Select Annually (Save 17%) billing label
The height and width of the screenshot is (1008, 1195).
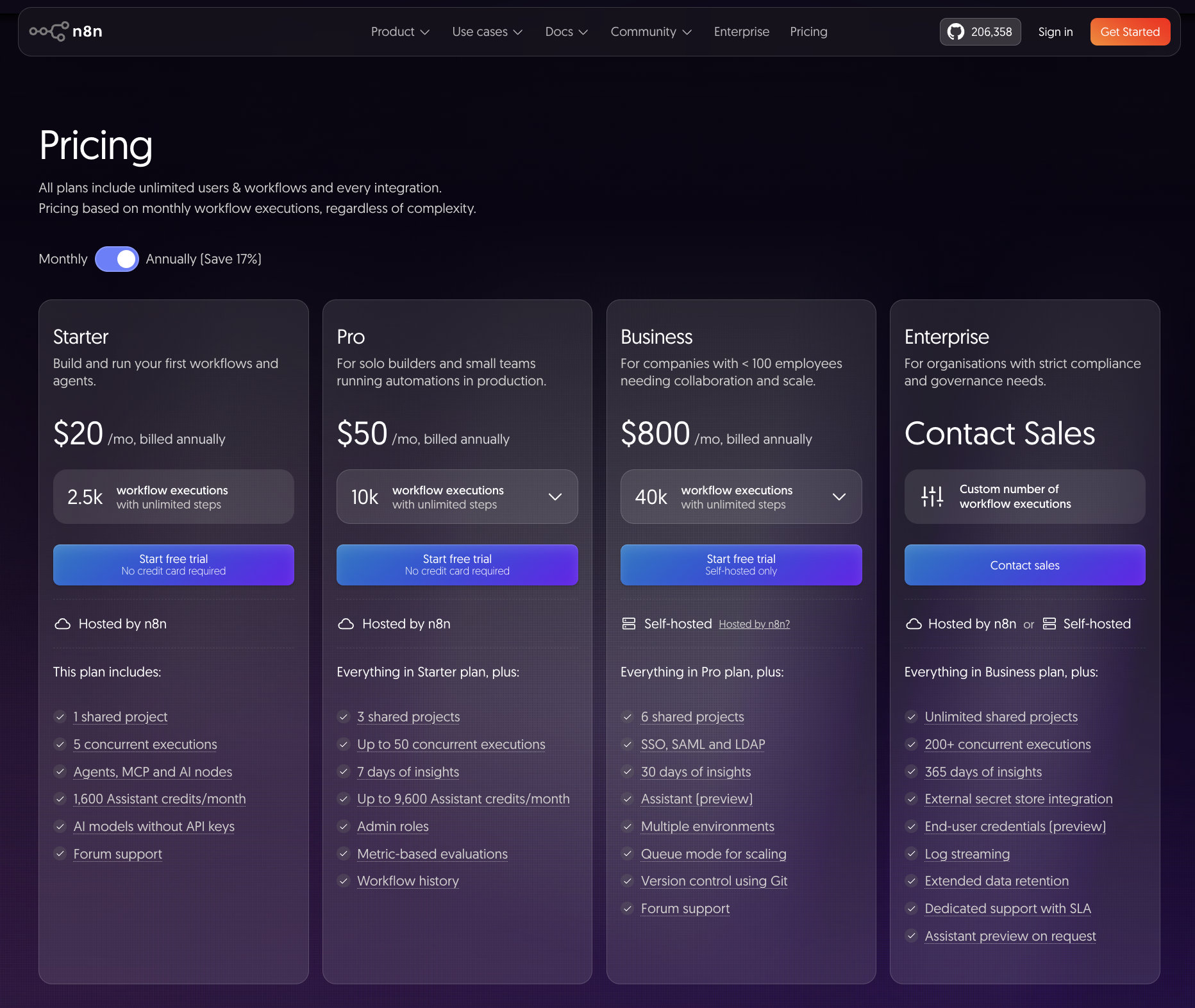click(204, 259)
